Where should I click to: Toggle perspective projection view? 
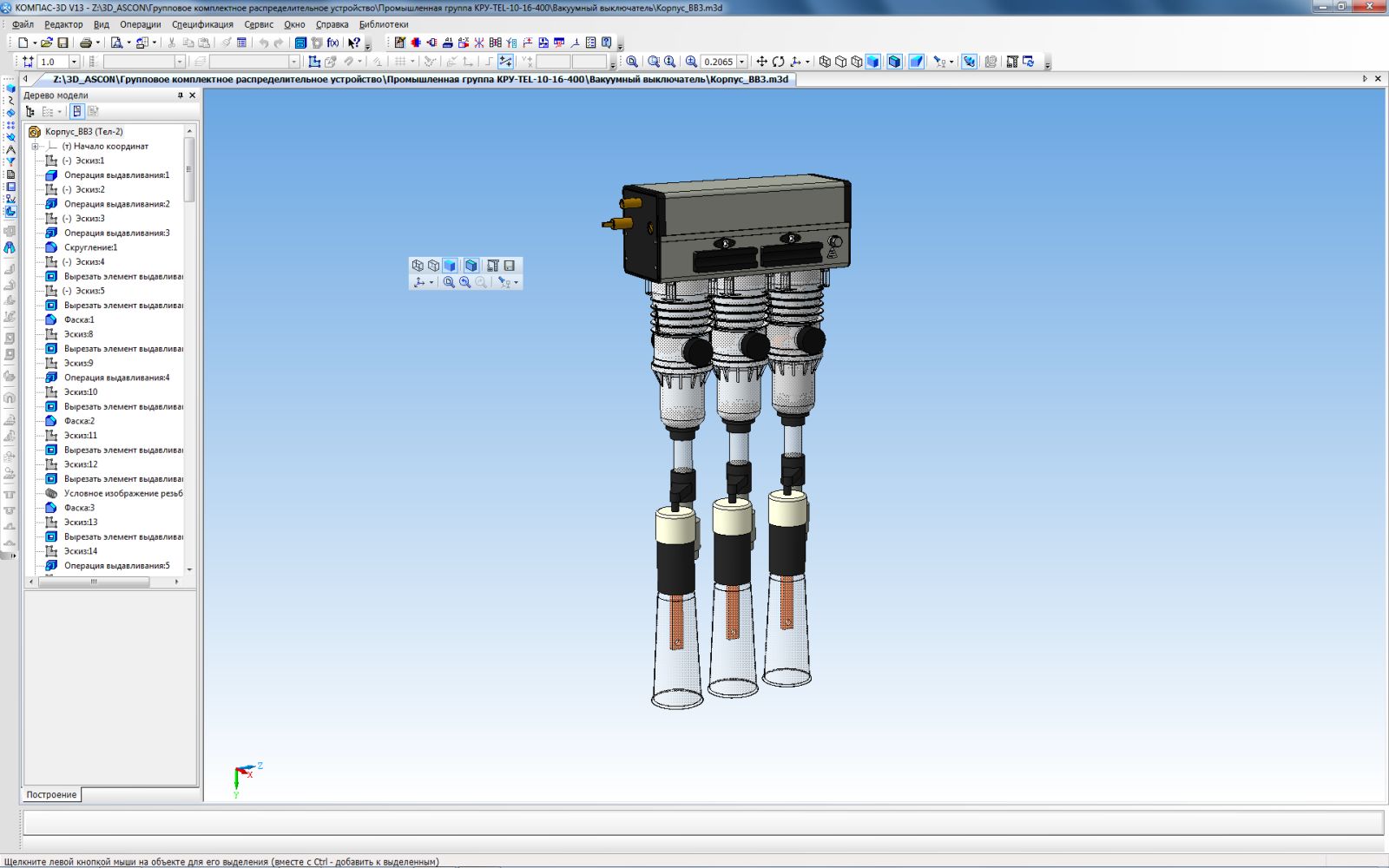916,62
